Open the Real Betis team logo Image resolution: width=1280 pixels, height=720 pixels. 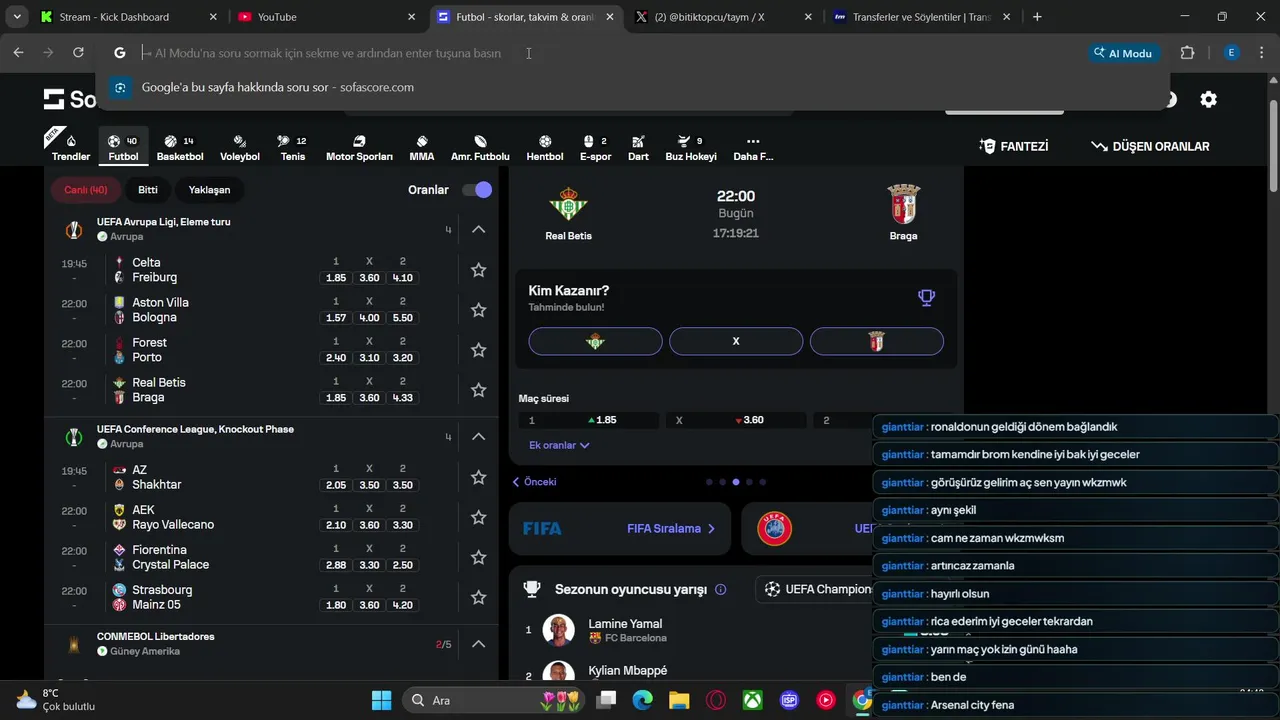[568, 204]
